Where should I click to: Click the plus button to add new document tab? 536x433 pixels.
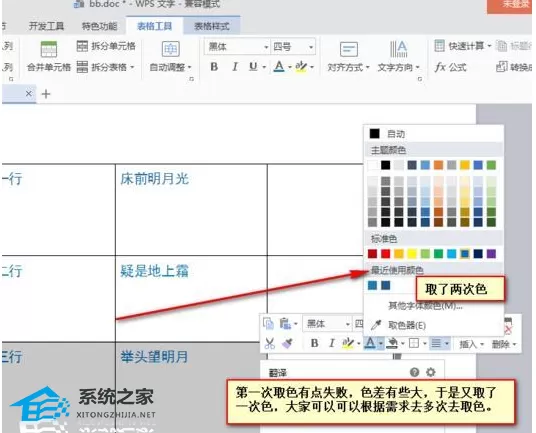pyautogui.click(x=46, y=94)
